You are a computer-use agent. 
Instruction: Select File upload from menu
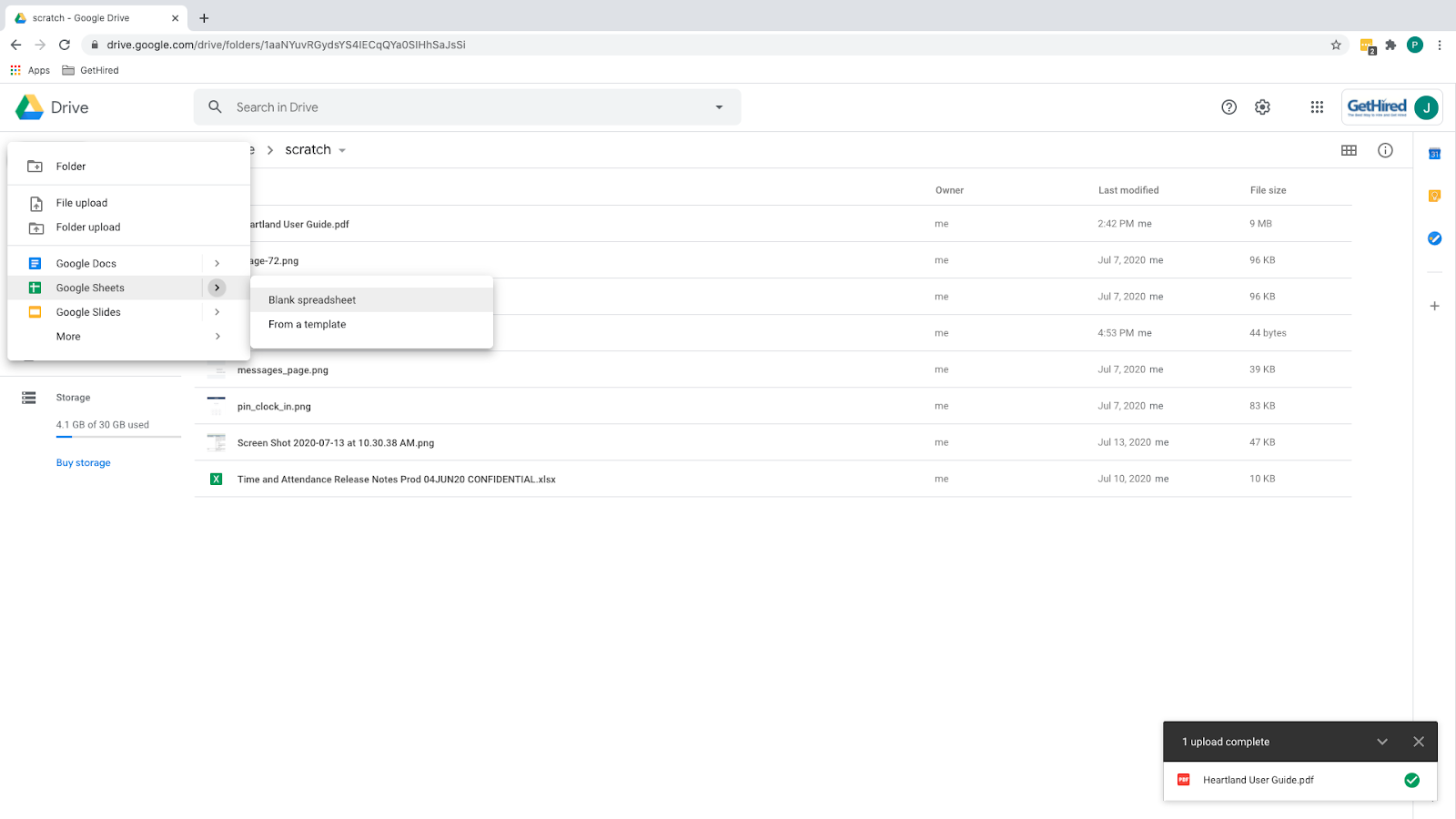coord(82,203)
